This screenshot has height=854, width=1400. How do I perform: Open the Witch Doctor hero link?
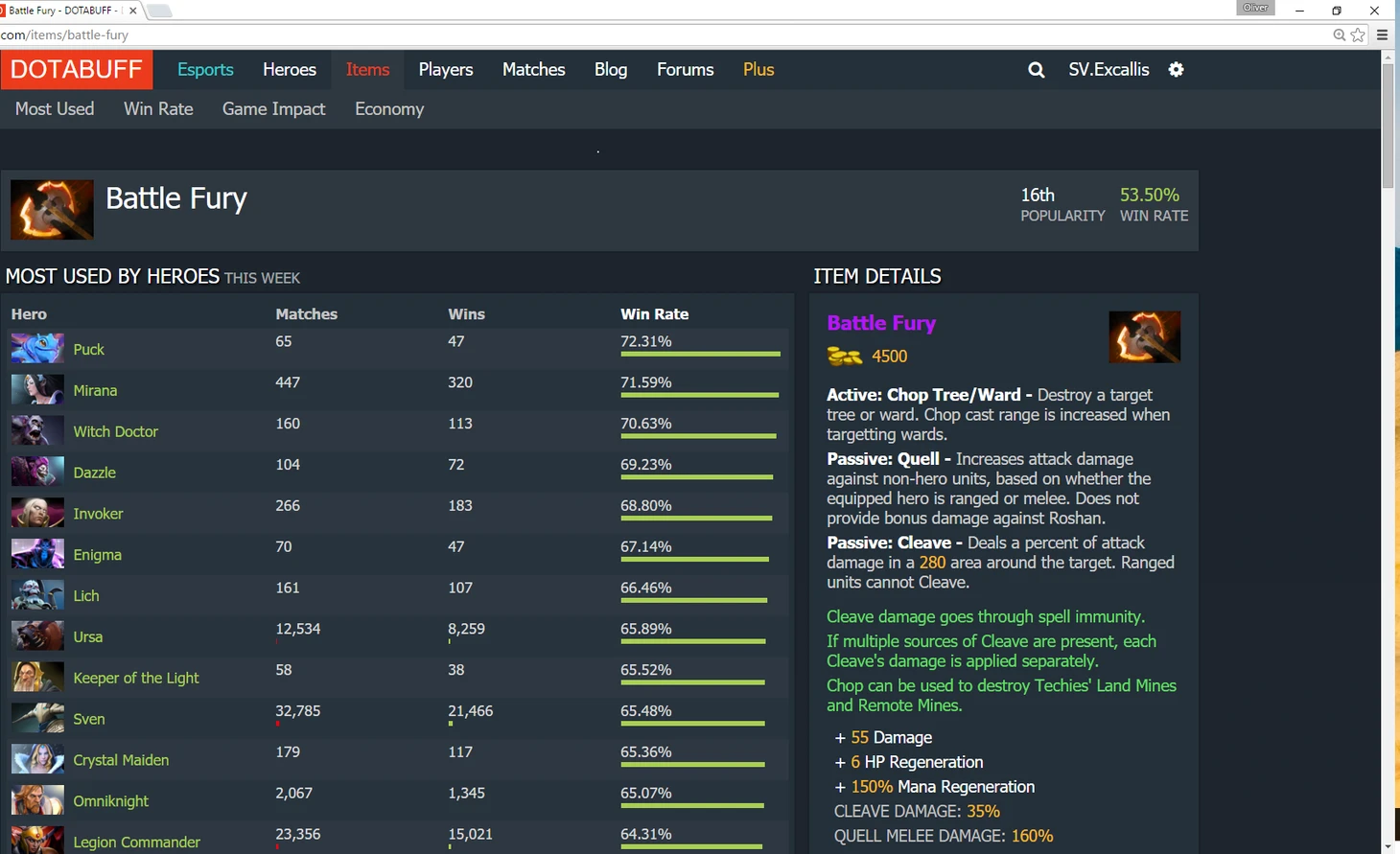pyautogui.click(x=115, y=431)
